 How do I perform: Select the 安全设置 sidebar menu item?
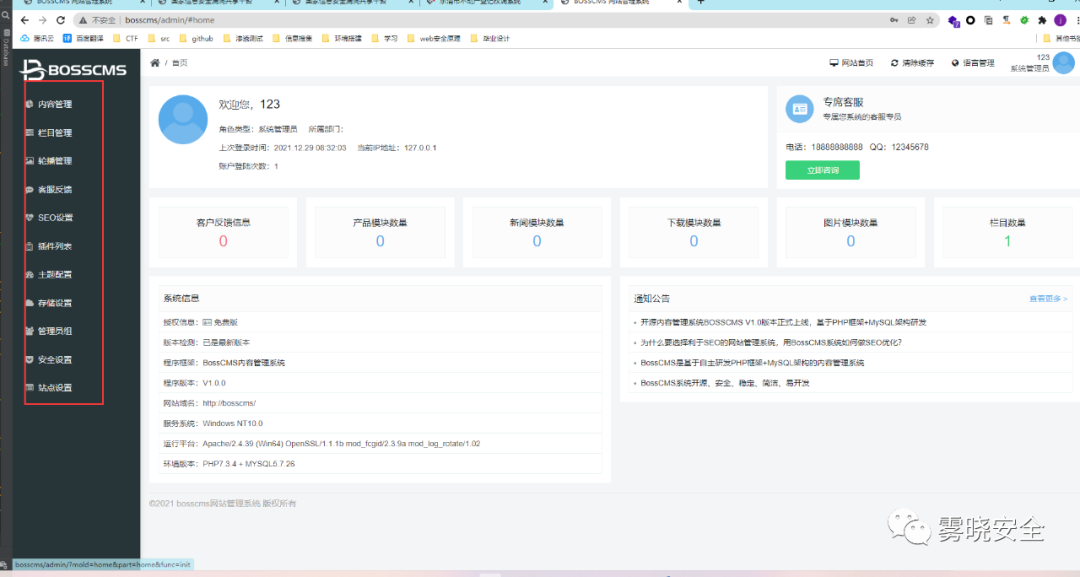pos(49,359)
